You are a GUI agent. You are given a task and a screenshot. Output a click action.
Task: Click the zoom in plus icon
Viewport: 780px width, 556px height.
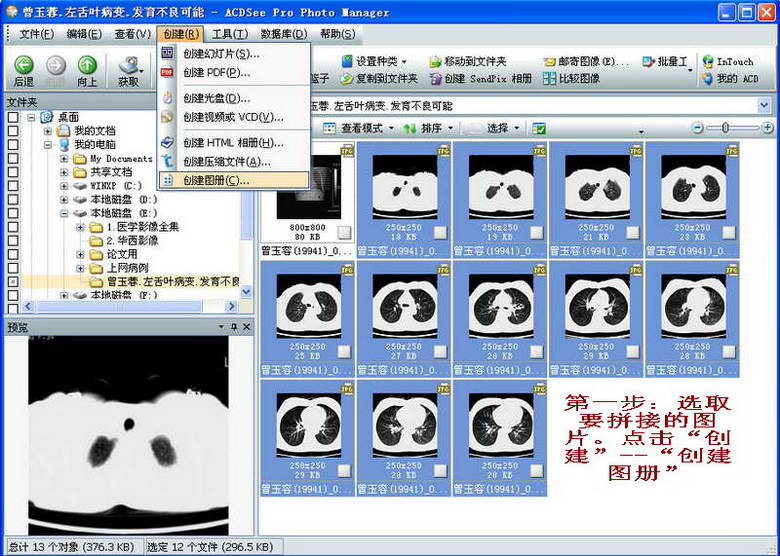pos(767,128)
